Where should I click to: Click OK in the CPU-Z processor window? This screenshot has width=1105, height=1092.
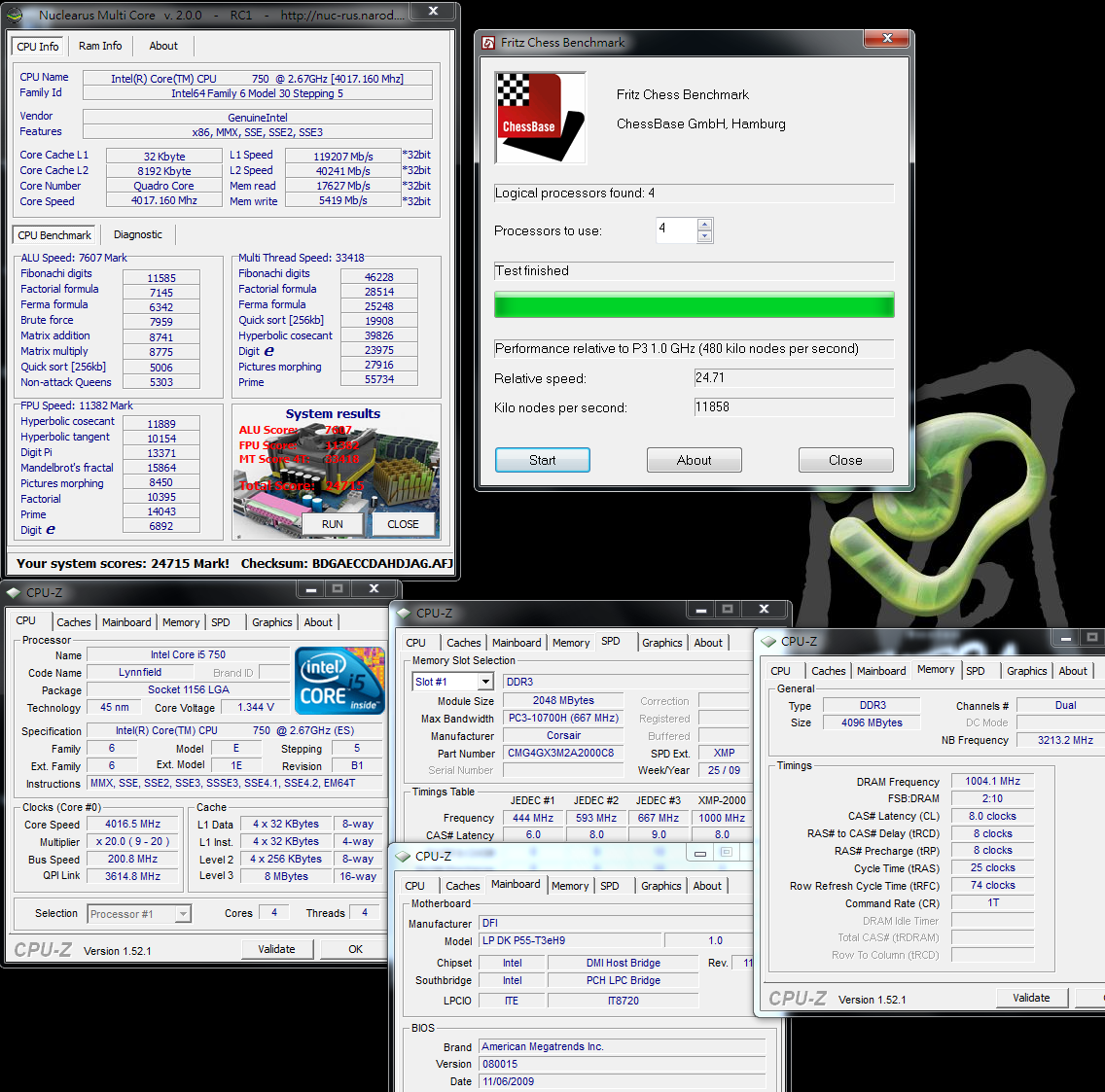pos(355,949)
